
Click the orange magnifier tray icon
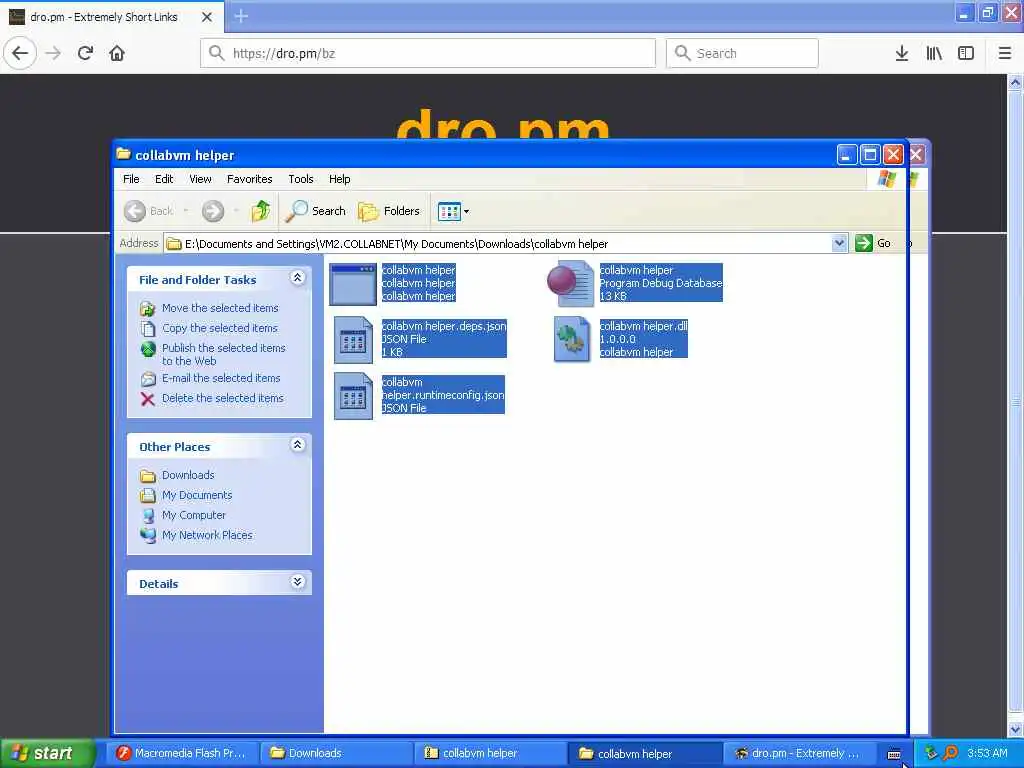[950, 753]
